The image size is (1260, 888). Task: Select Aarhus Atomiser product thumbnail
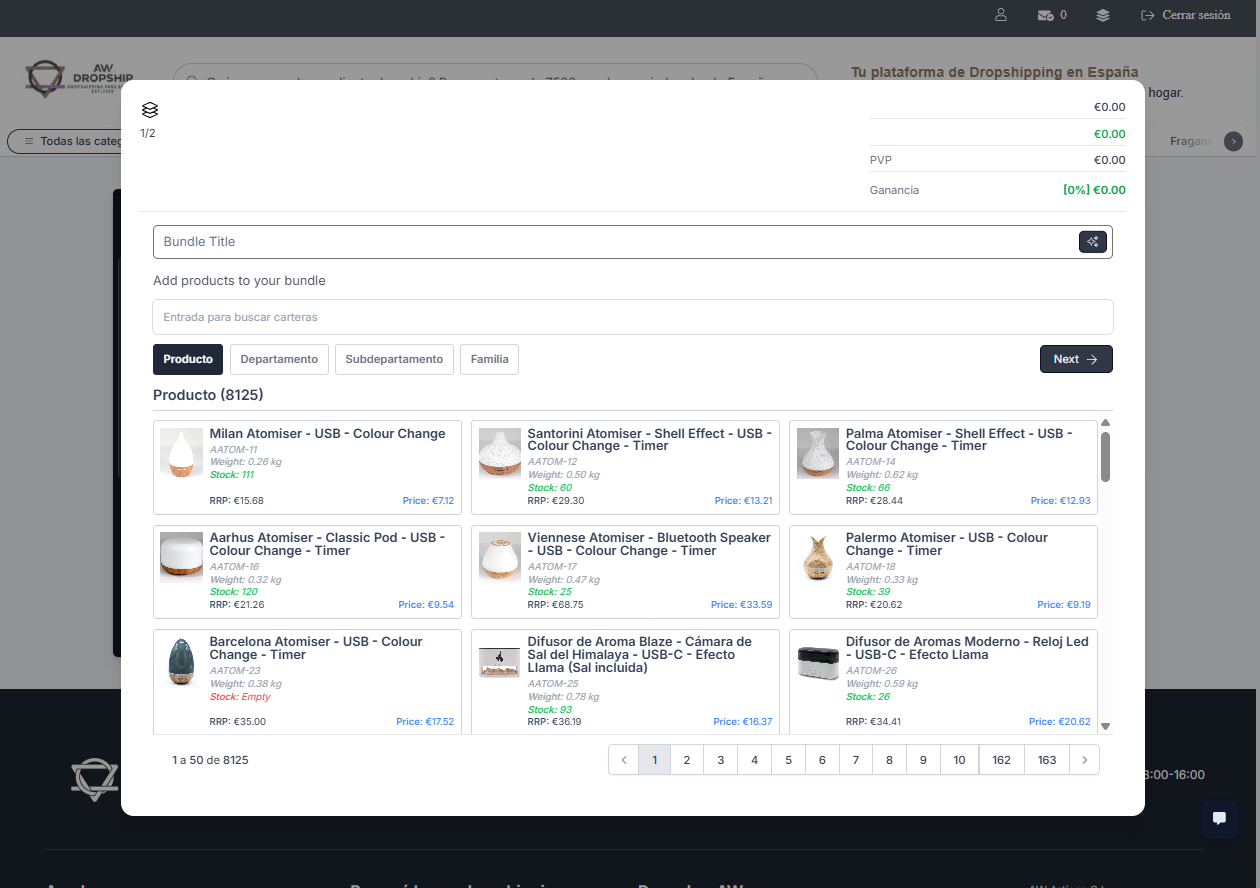coord(181,557)
